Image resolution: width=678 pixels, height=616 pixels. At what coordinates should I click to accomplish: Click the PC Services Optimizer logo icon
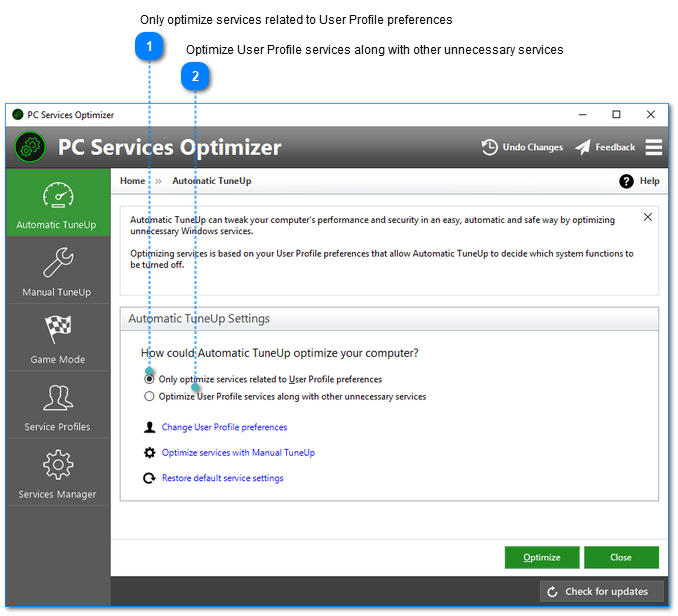[31, 148]
